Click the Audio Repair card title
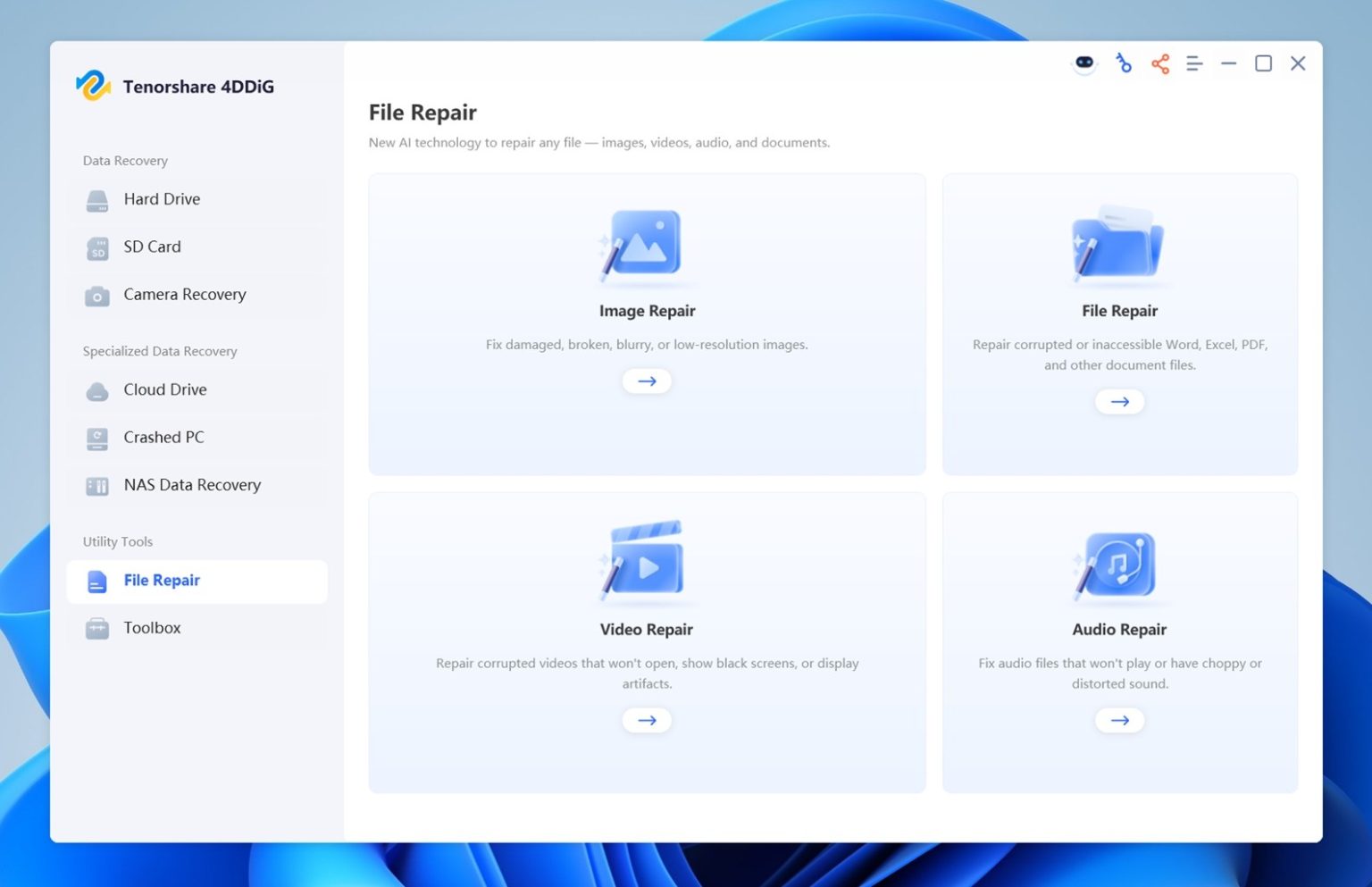 (x=1119, y=630)
